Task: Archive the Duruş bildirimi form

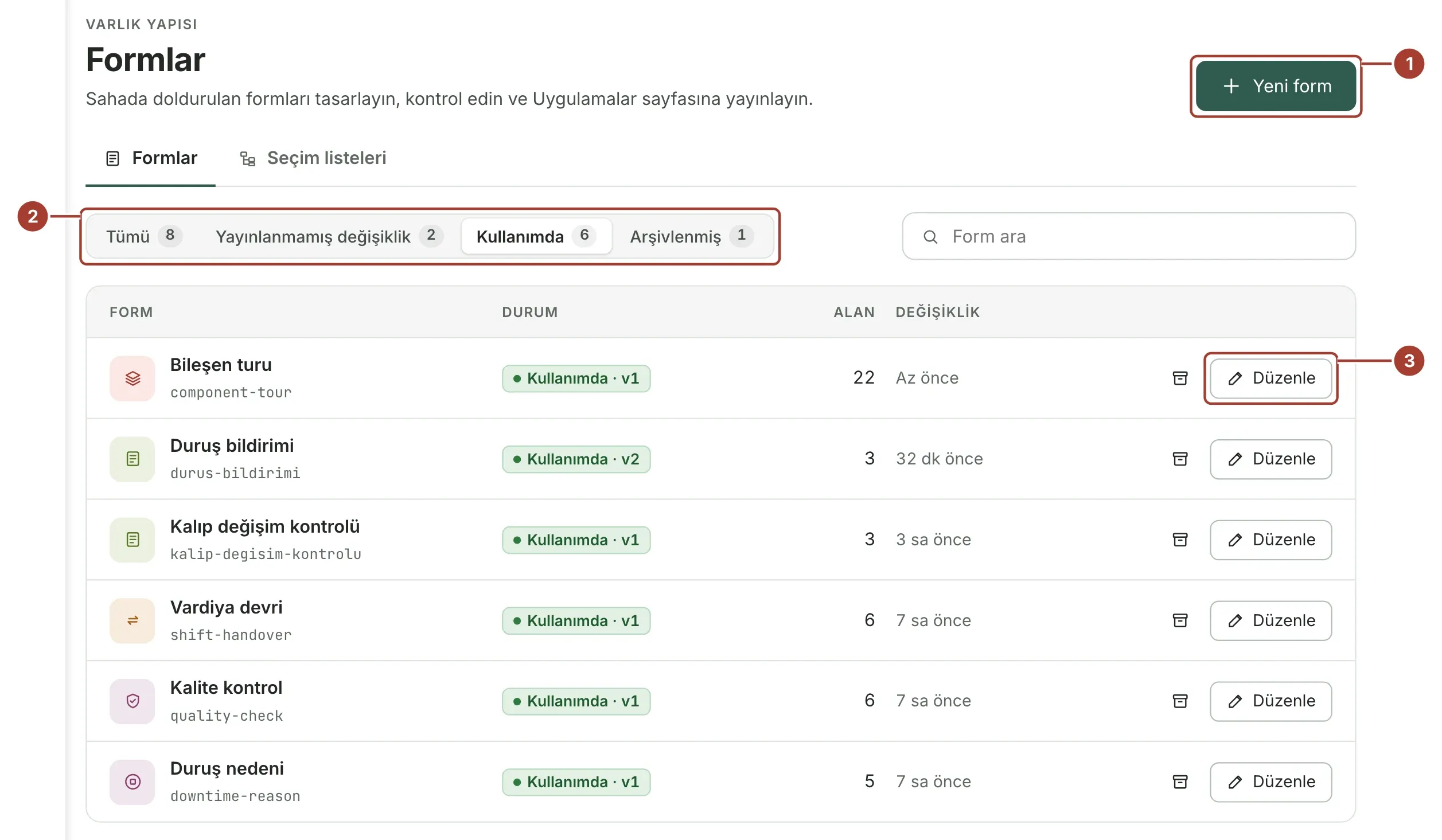Action: coord(1180,459)
